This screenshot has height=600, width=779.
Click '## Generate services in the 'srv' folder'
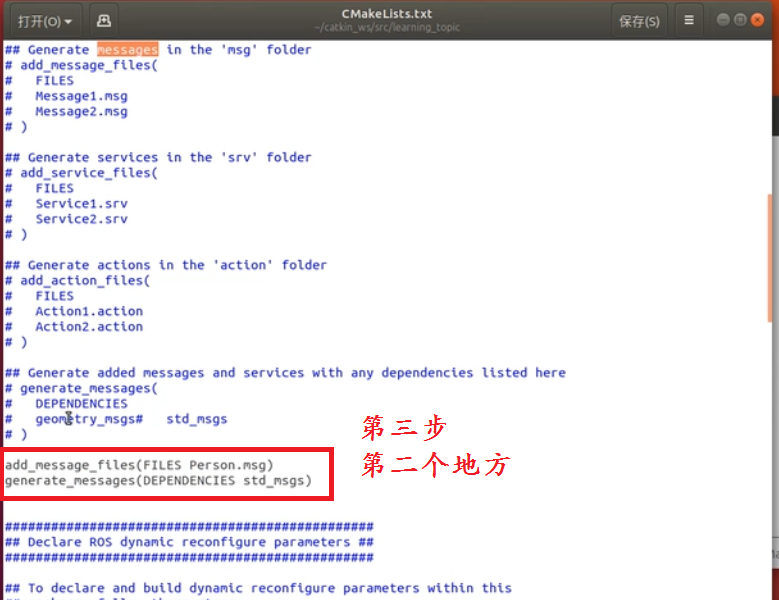158,157
